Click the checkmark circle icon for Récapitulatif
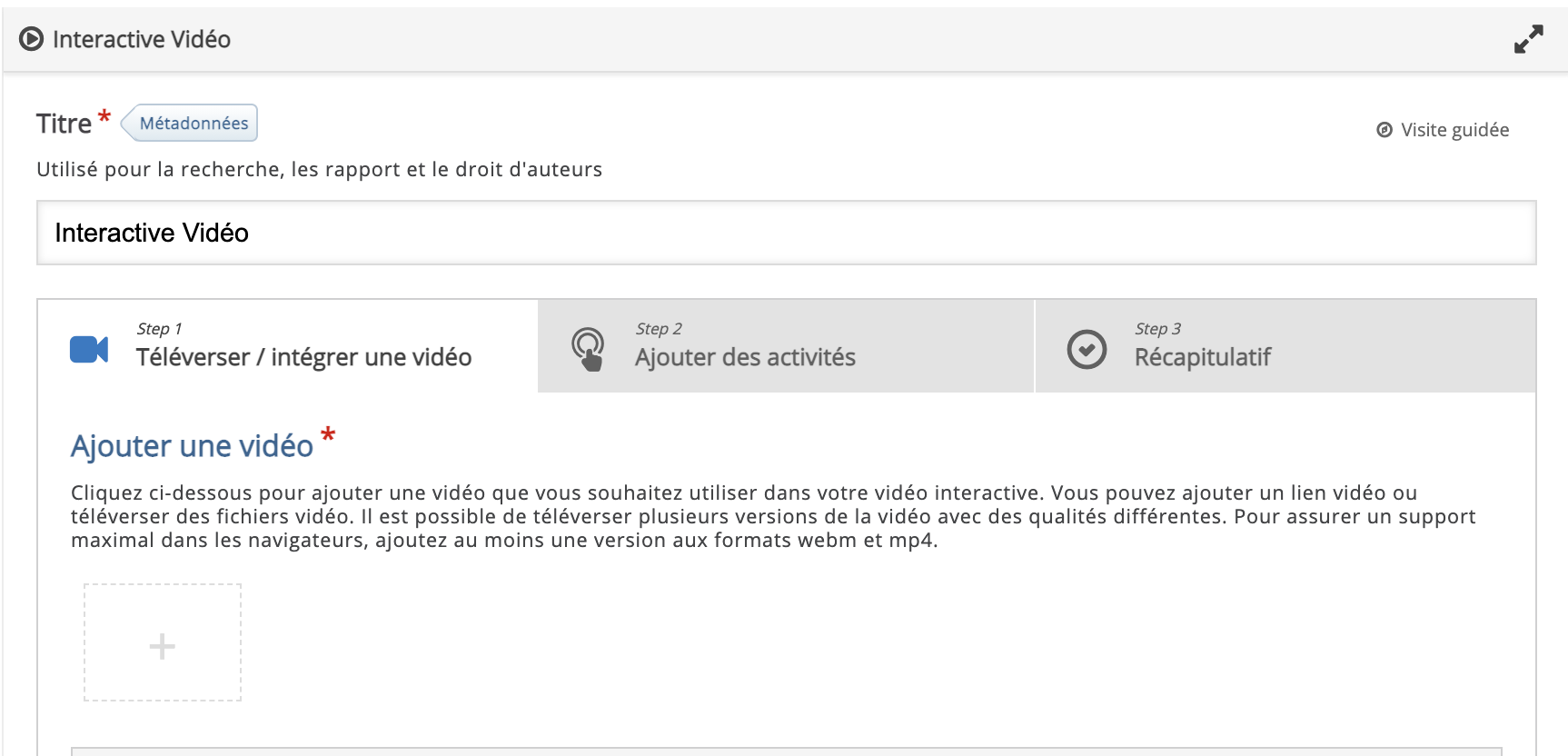This screenshot has width=1568, height=756. coord(1086,349)
